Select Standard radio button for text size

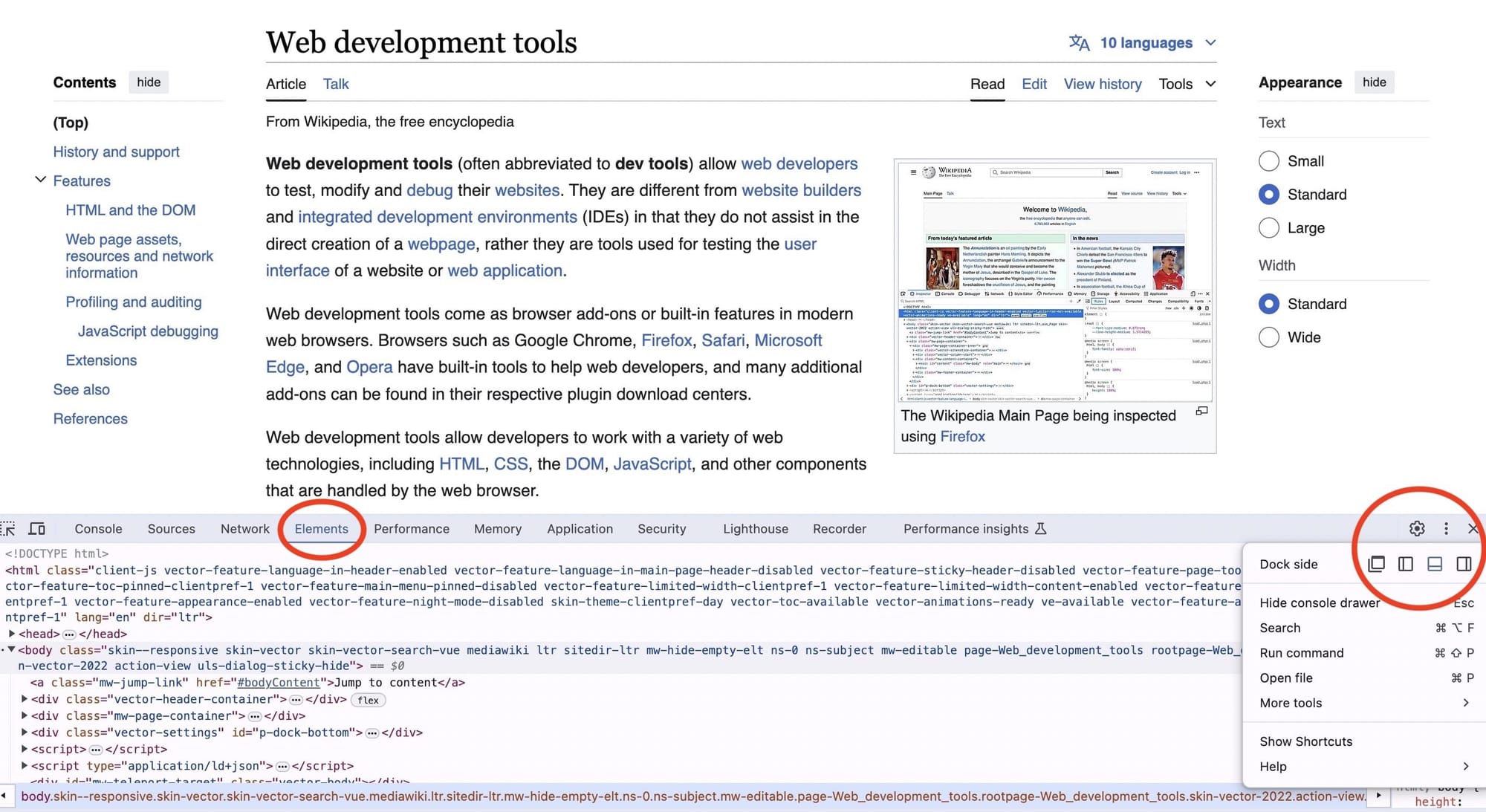coord(1269,195)
